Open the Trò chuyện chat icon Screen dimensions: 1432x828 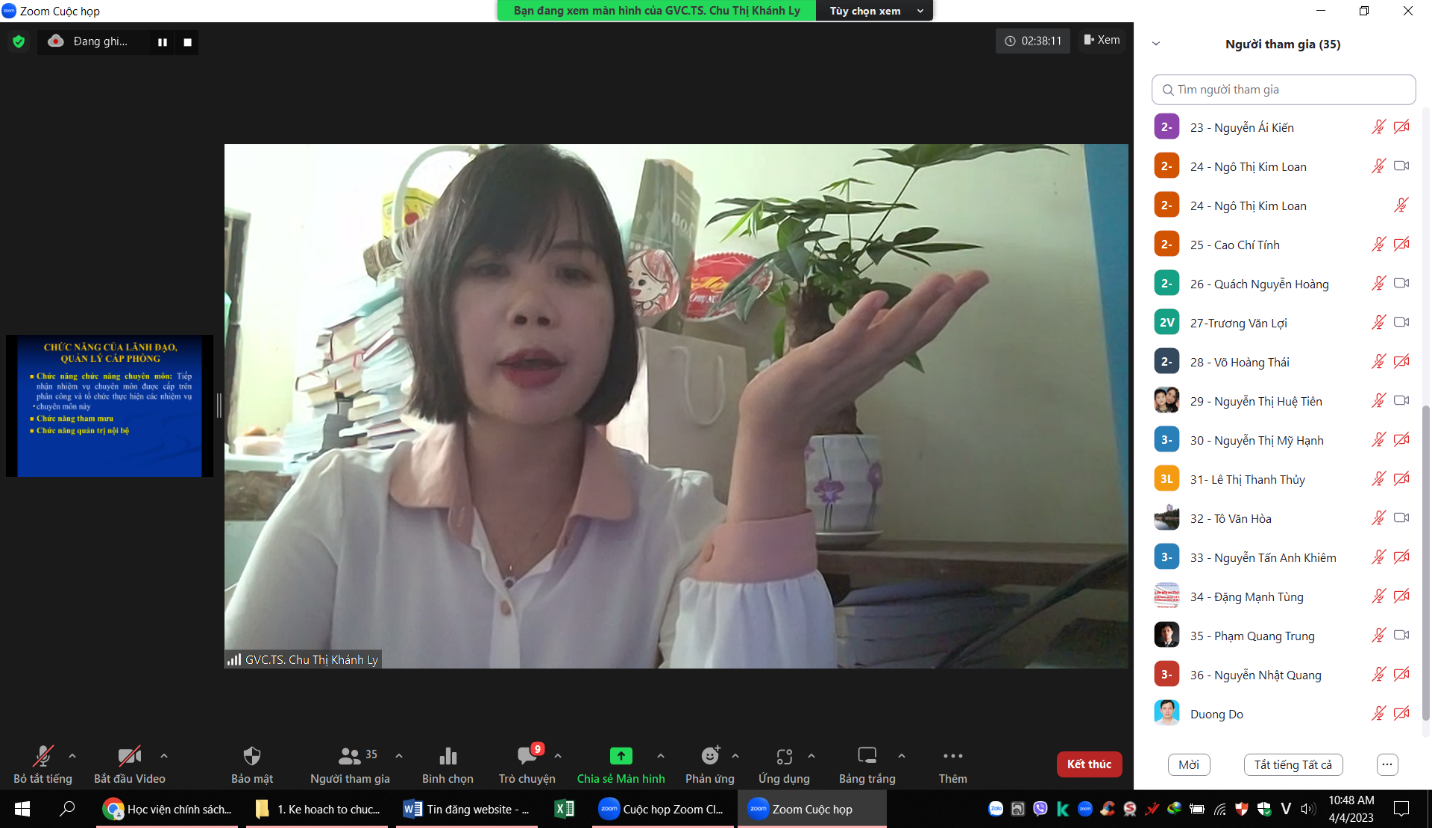point(527,757)
